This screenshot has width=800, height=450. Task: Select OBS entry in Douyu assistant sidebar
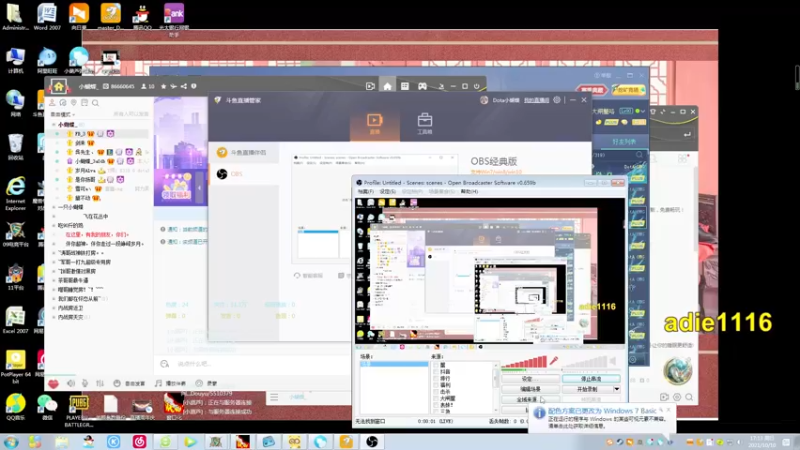pyautogui.click(x=244, y=174)
